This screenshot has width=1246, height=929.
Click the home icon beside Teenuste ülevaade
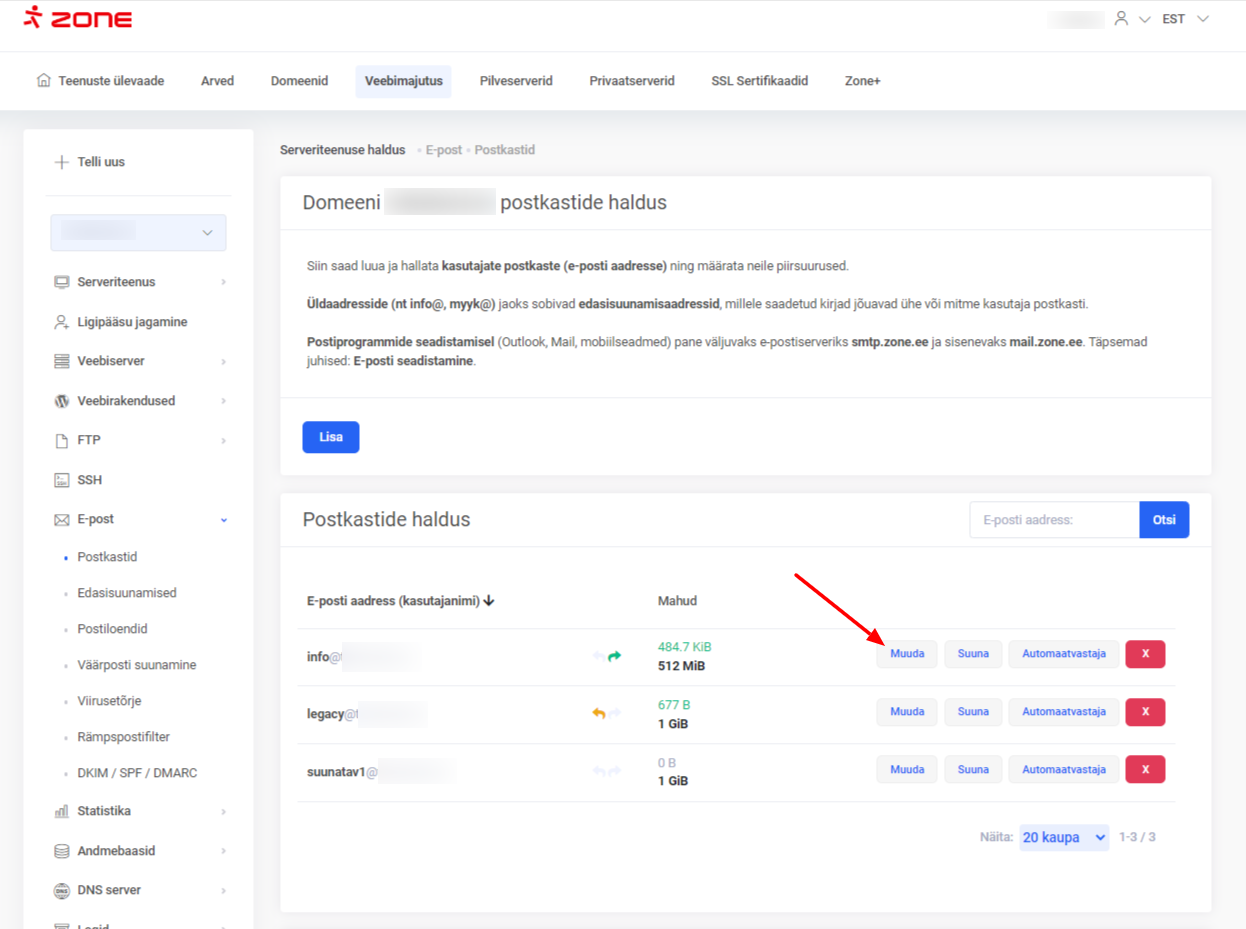43,80
